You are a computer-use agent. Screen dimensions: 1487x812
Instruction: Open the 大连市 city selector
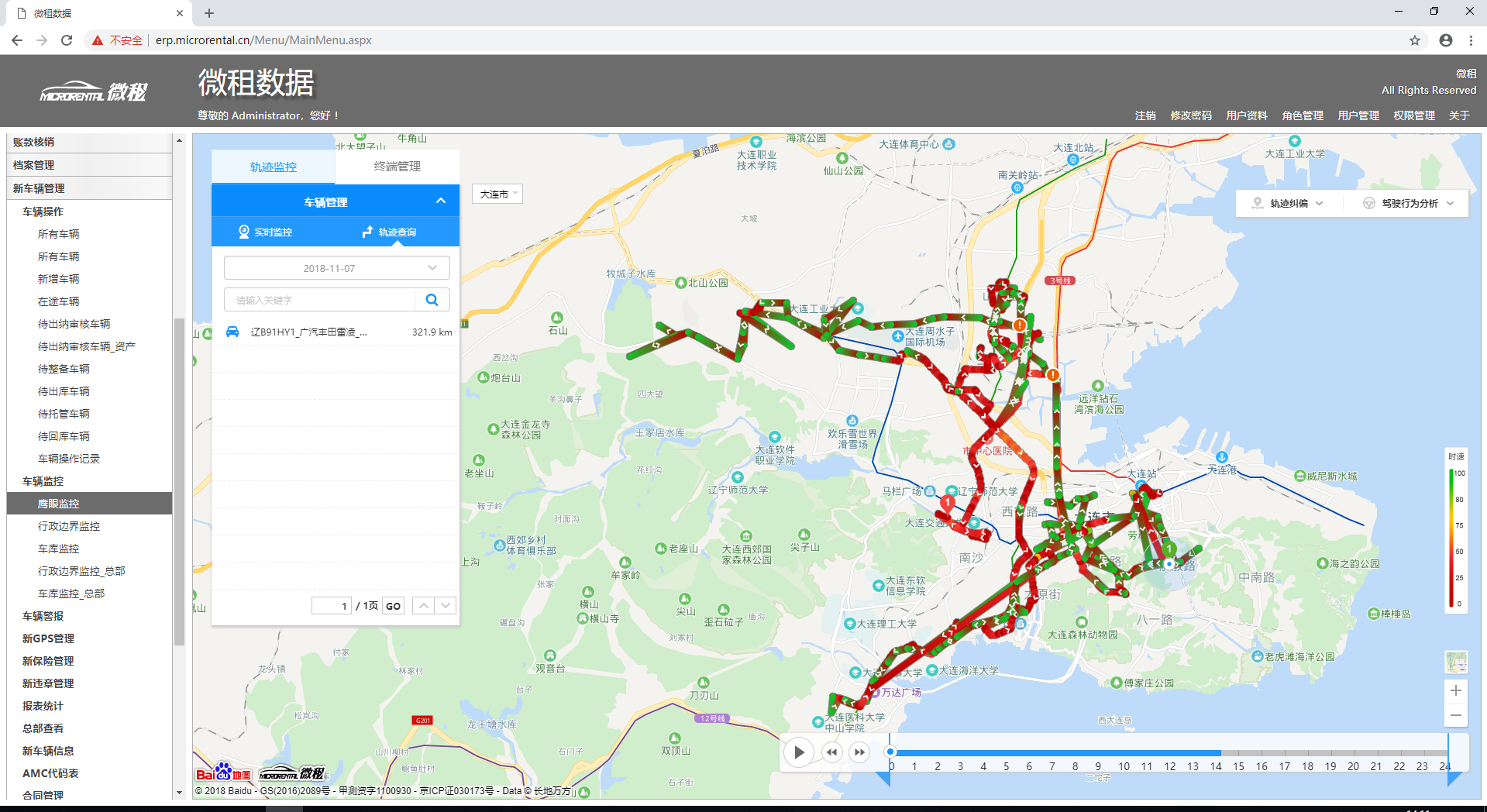(x=497, y=194)
